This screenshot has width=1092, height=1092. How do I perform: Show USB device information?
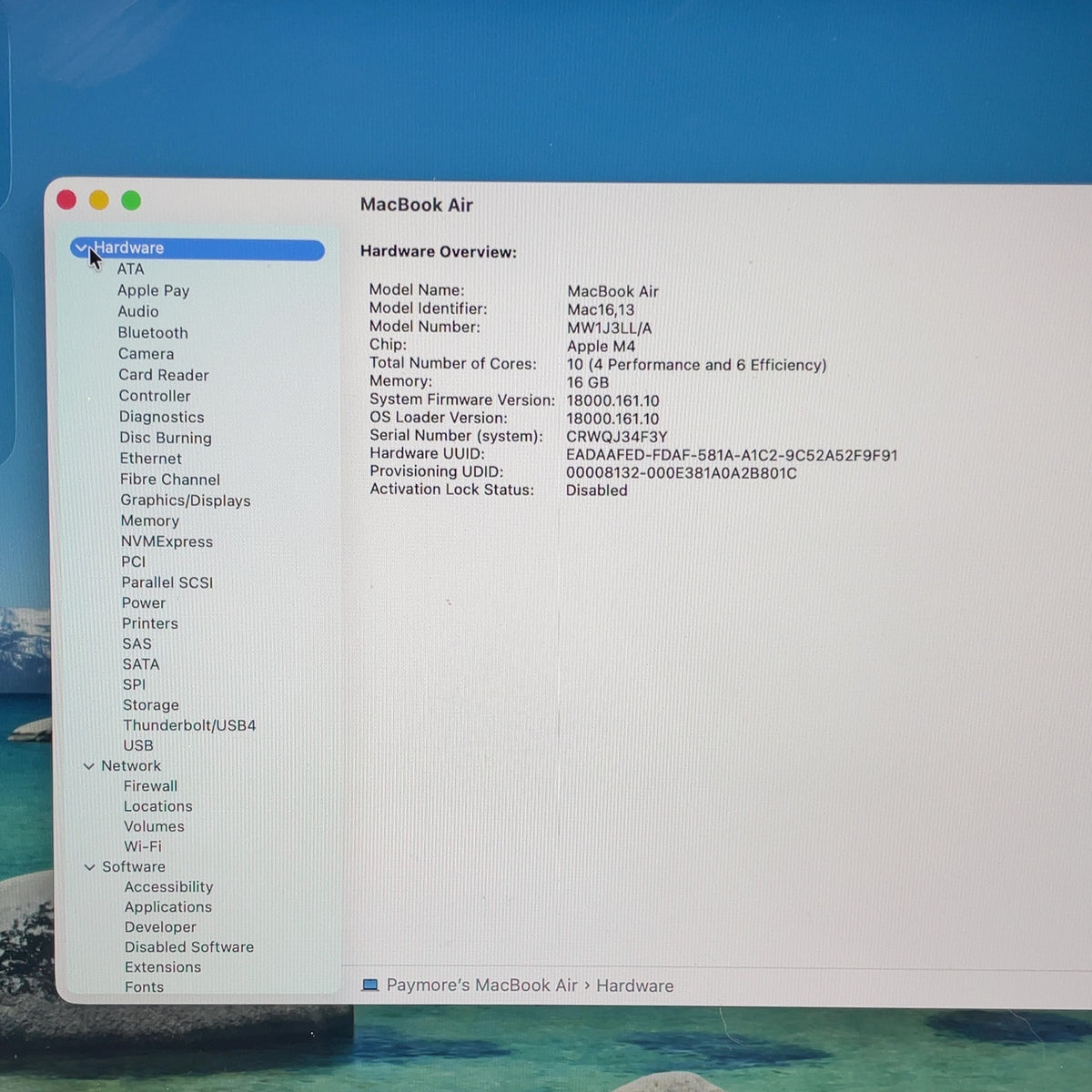(138, 745)
